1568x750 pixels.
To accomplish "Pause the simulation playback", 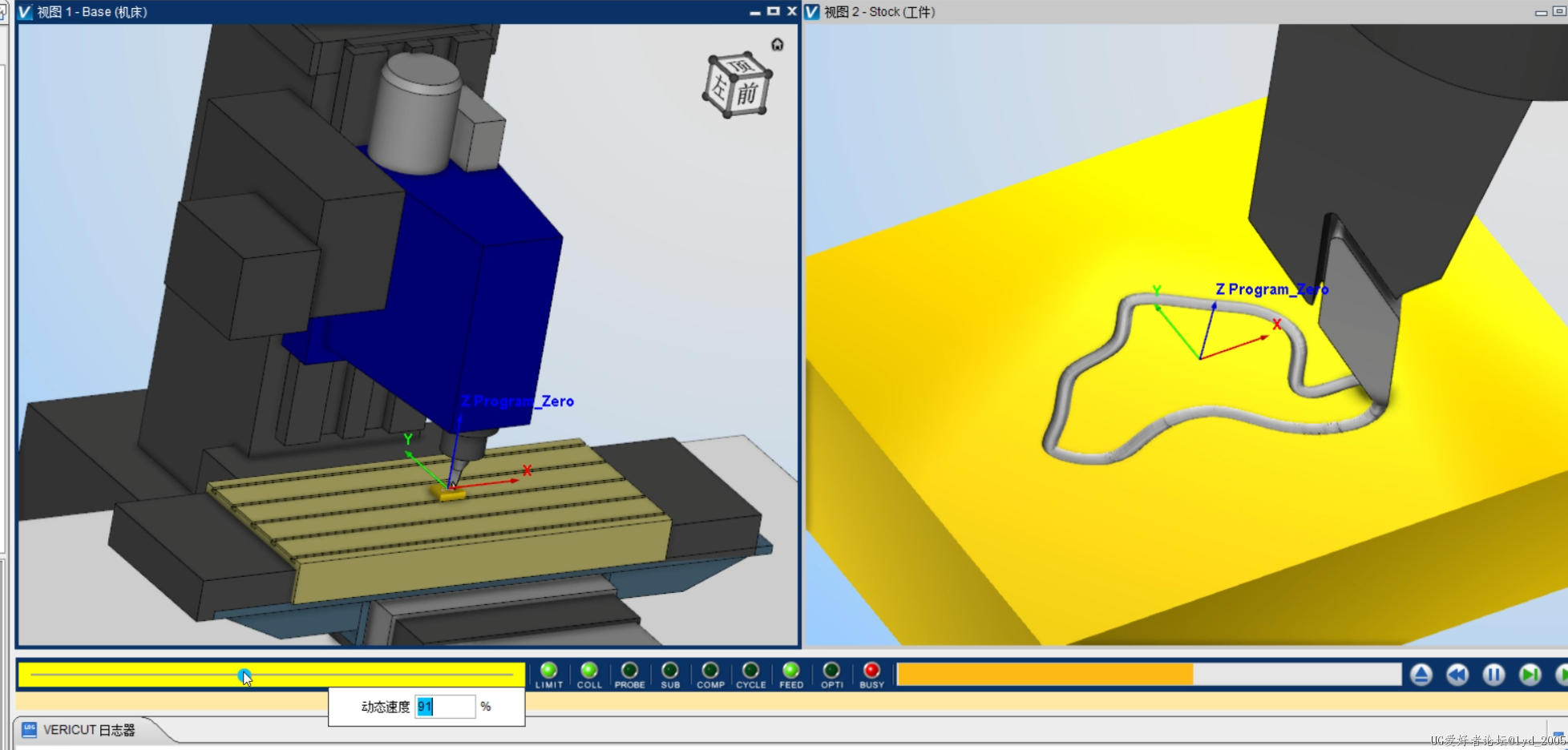I will click(x=1493, y=675).
